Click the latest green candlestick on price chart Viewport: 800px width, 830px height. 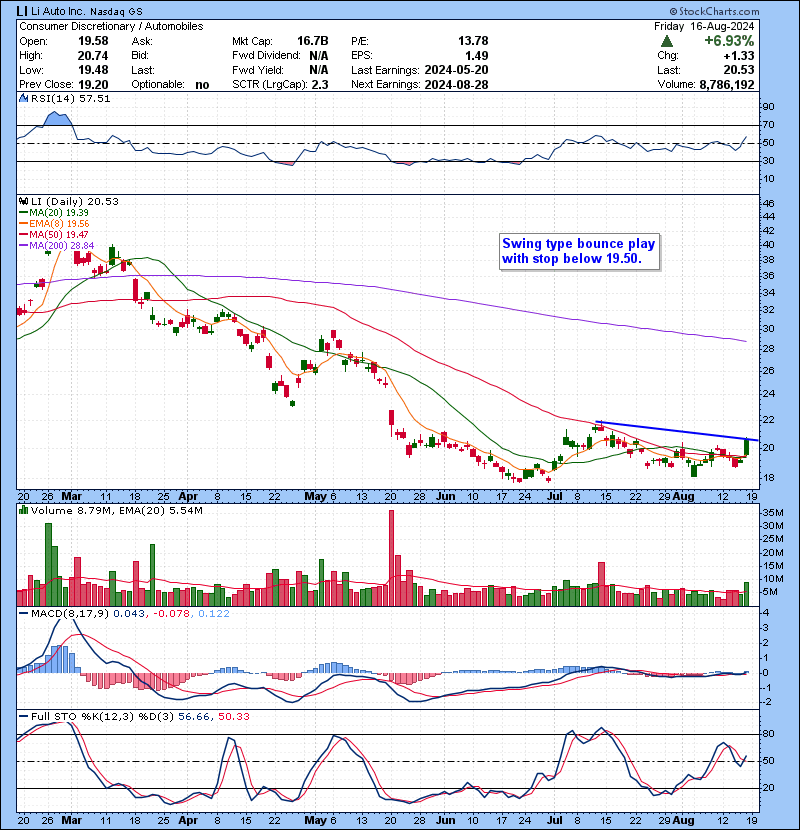(x=747, y=446)
